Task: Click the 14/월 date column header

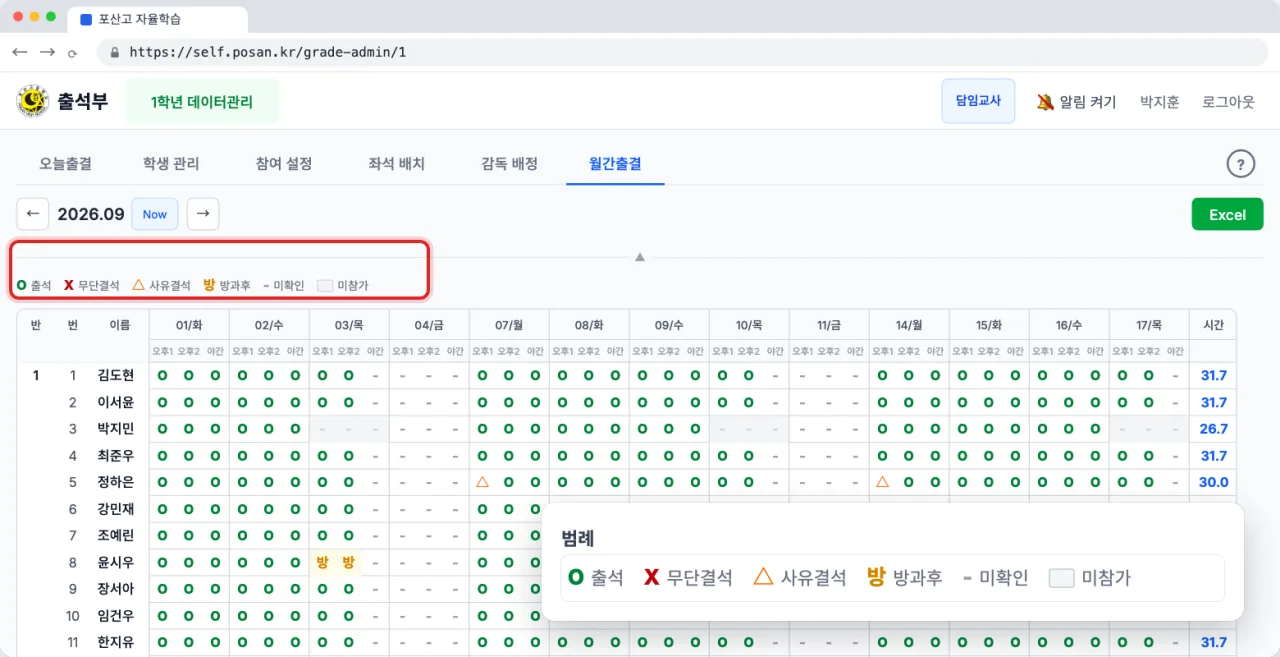Action: tap(909, 325)
